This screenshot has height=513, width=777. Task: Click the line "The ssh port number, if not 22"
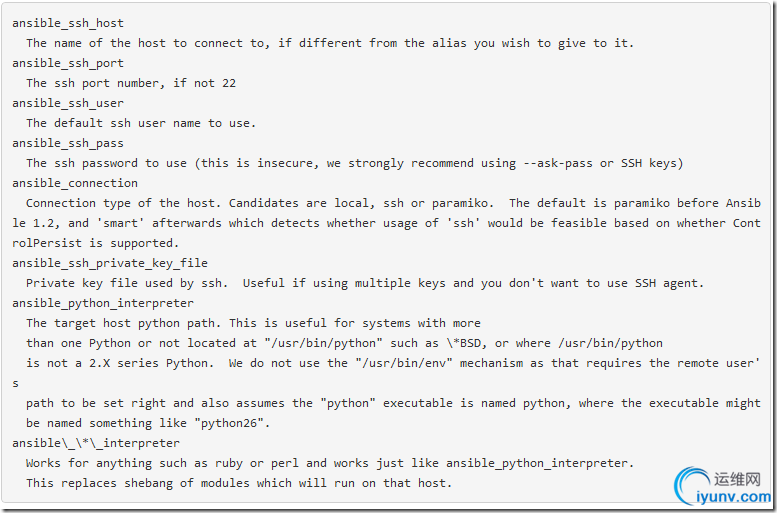(x=131, y=83)
